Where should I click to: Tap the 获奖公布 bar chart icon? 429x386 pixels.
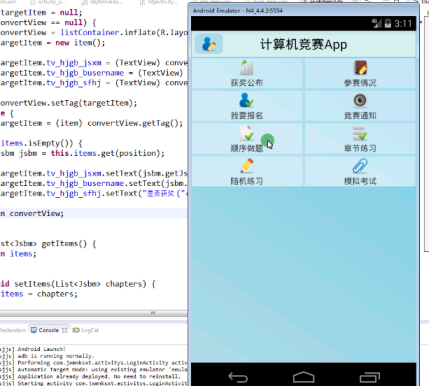(x=247, y=68)
